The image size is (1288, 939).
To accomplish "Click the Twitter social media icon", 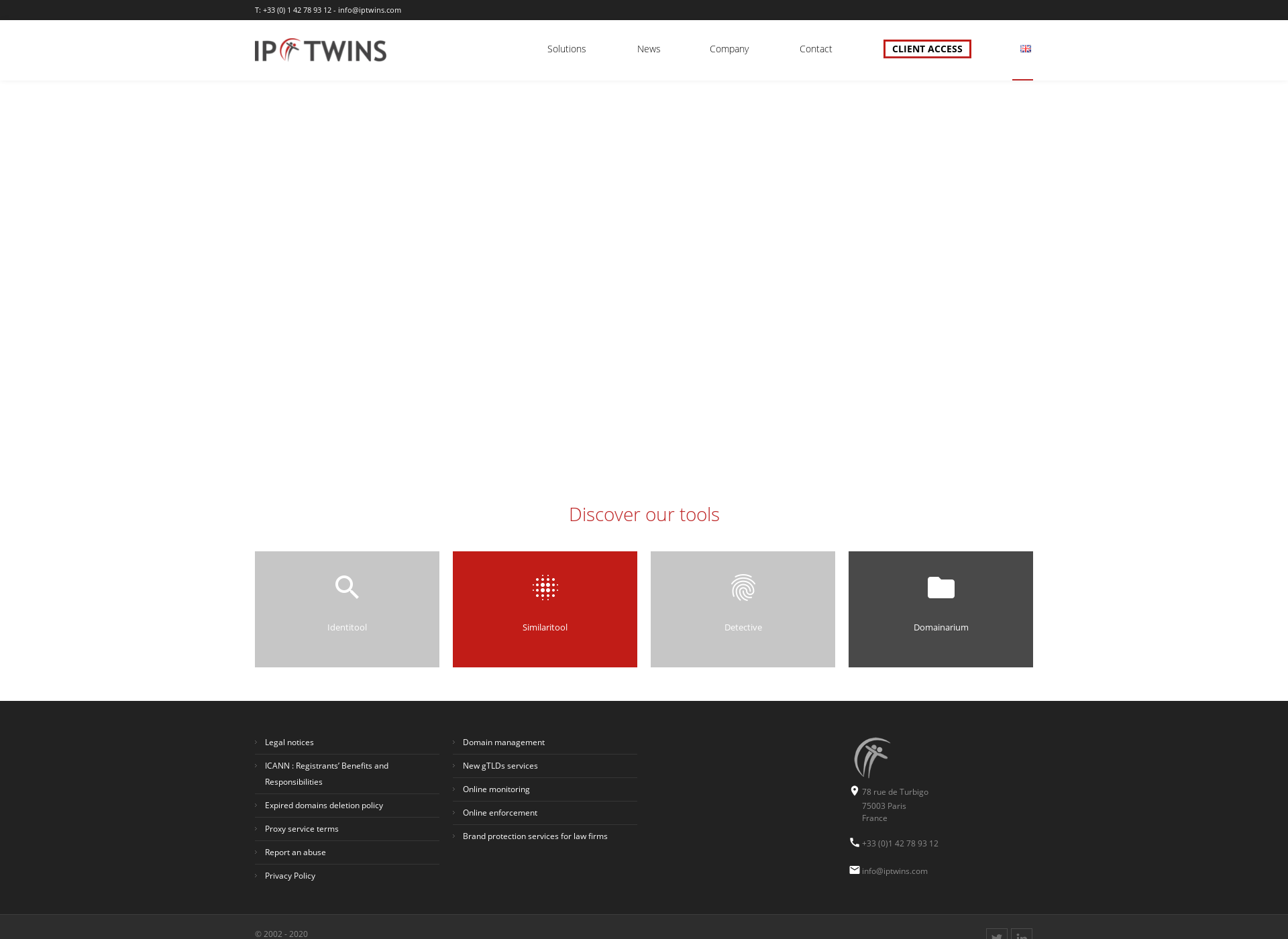I will tap(997, 933).
